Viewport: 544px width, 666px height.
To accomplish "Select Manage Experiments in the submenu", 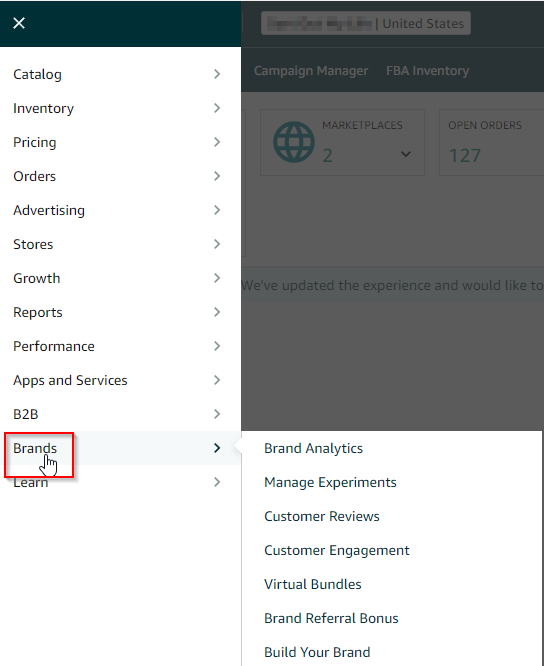I will [x=330, y=482].
